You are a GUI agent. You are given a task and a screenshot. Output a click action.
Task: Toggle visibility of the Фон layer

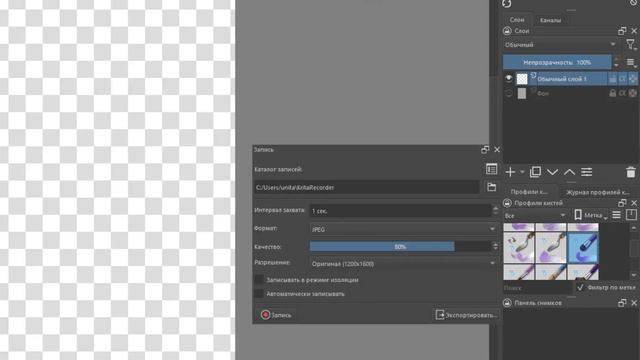click(509, 93)
